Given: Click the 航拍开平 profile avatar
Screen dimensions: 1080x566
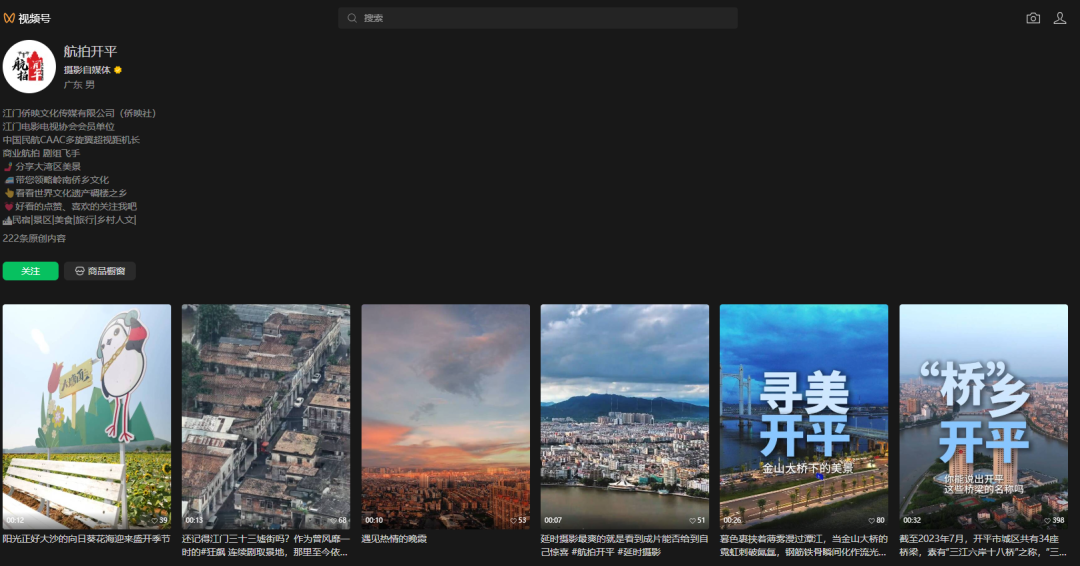Looking at the screenshot, I should [29, 67].
